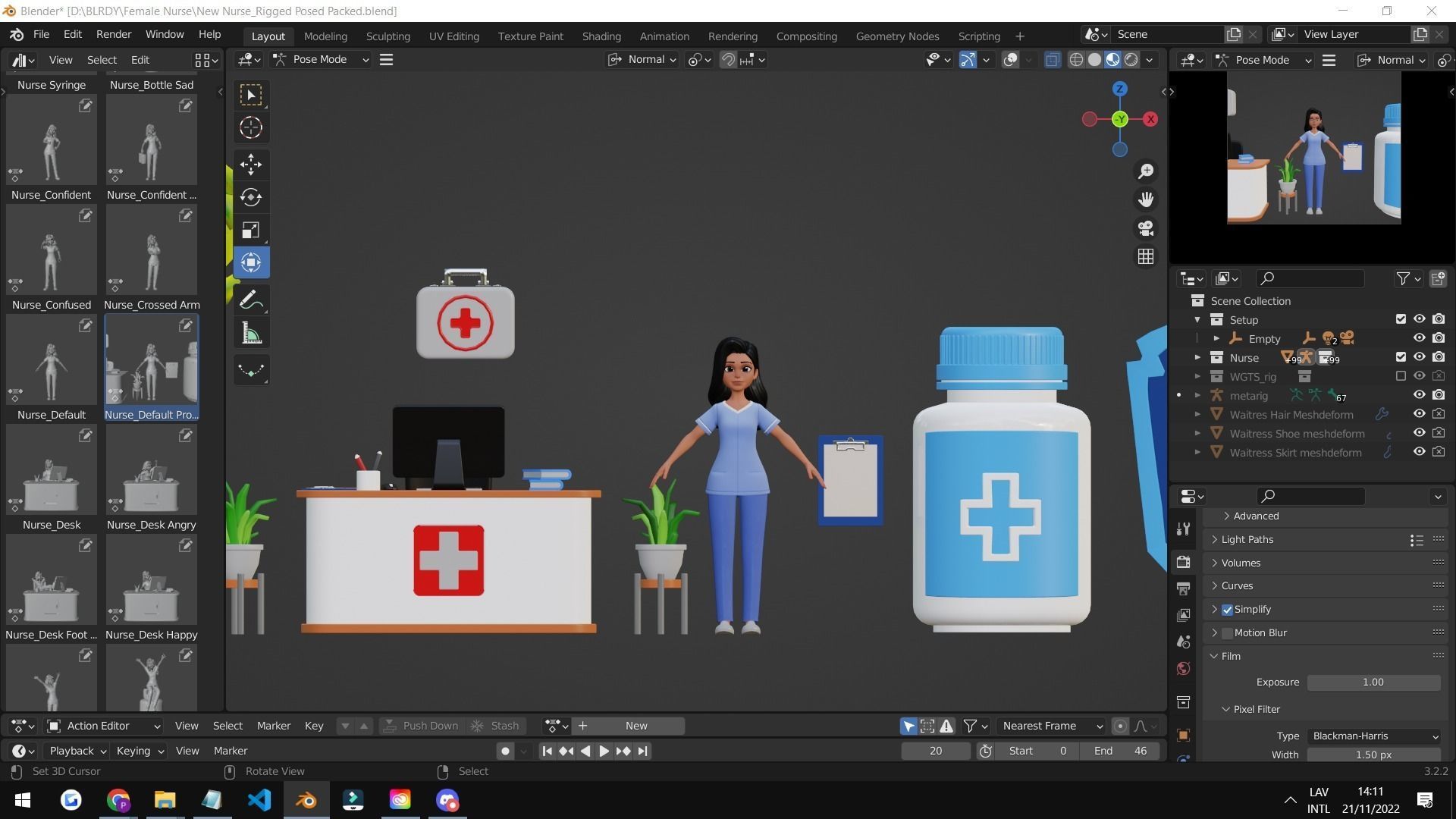Open the File menu
Screen dimensions: 1456x819
41,35
